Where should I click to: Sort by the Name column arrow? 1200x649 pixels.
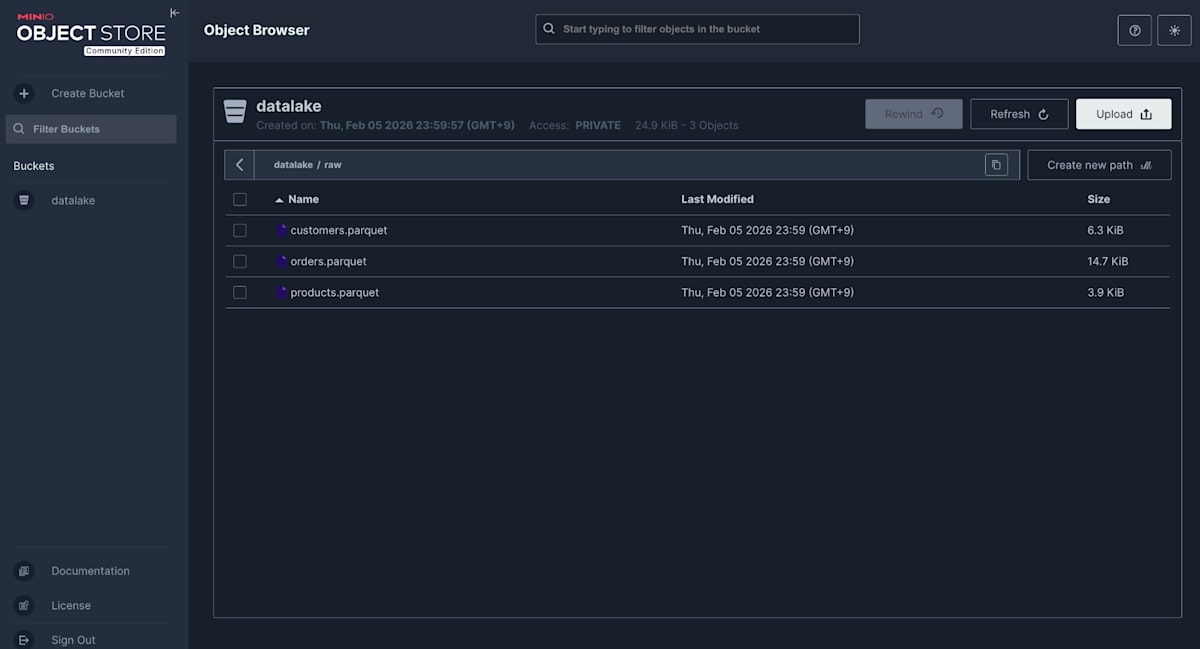(x=279, y=200)
